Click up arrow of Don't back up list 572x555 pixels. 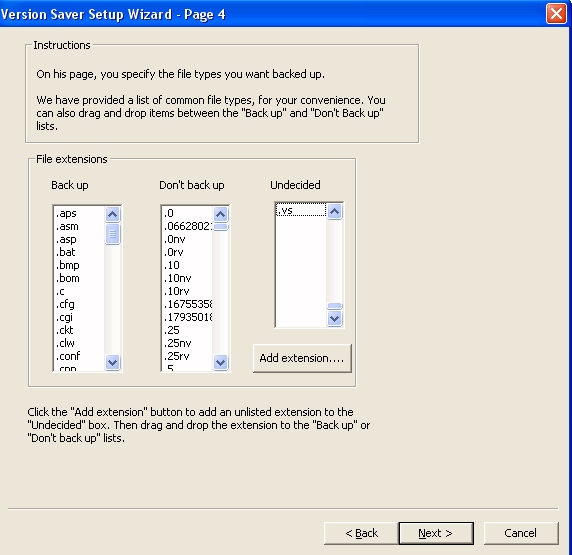[x=220, y=214]
